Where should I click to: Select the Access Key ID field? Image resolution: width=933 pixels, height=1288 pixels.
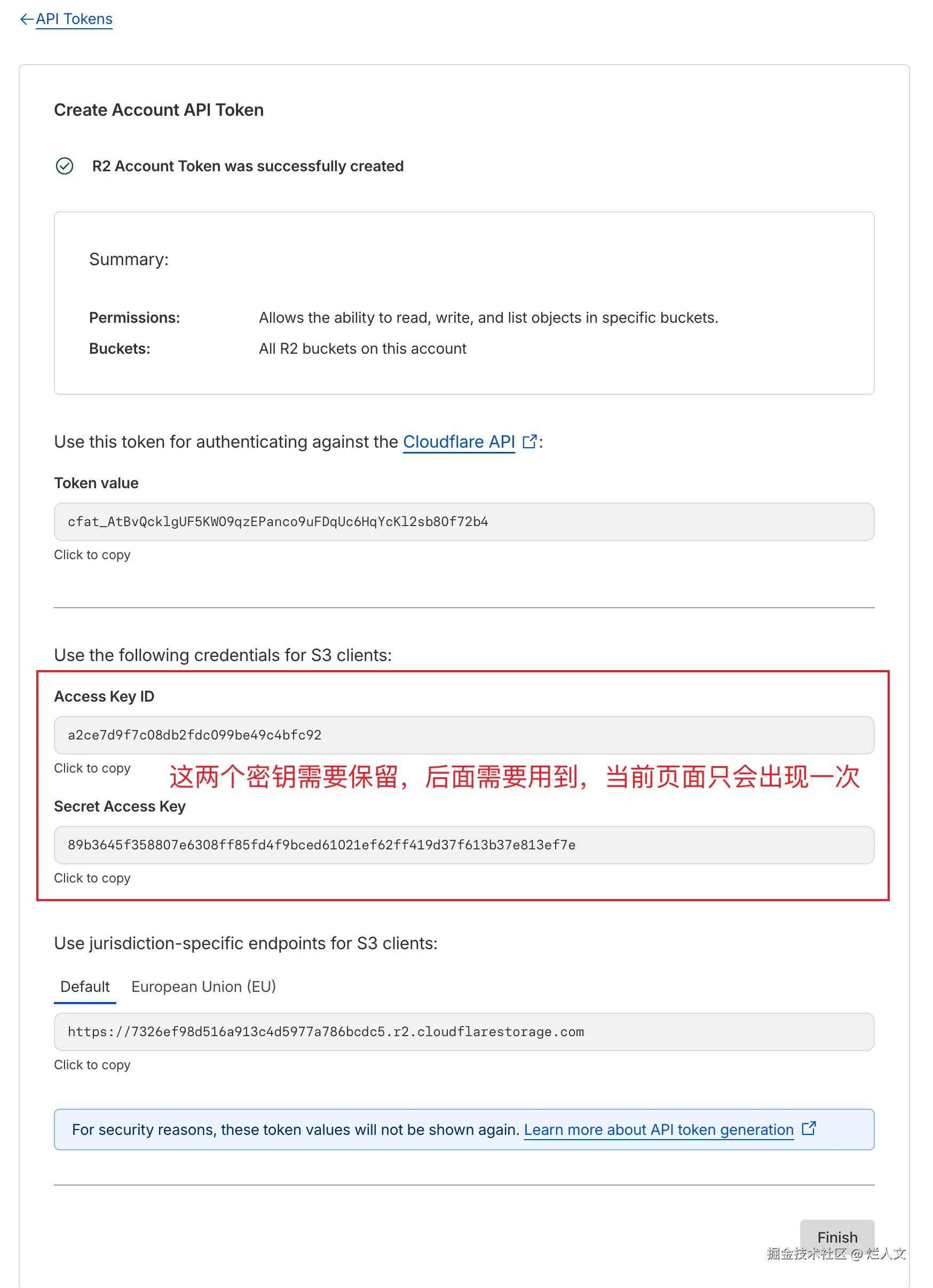click(464, 735)
